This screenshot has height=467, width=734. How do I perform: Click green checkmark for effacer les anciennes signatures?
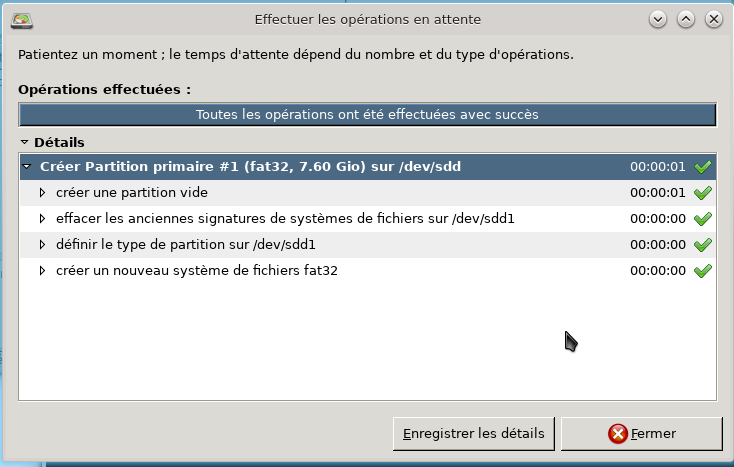[x=702, y=219]
